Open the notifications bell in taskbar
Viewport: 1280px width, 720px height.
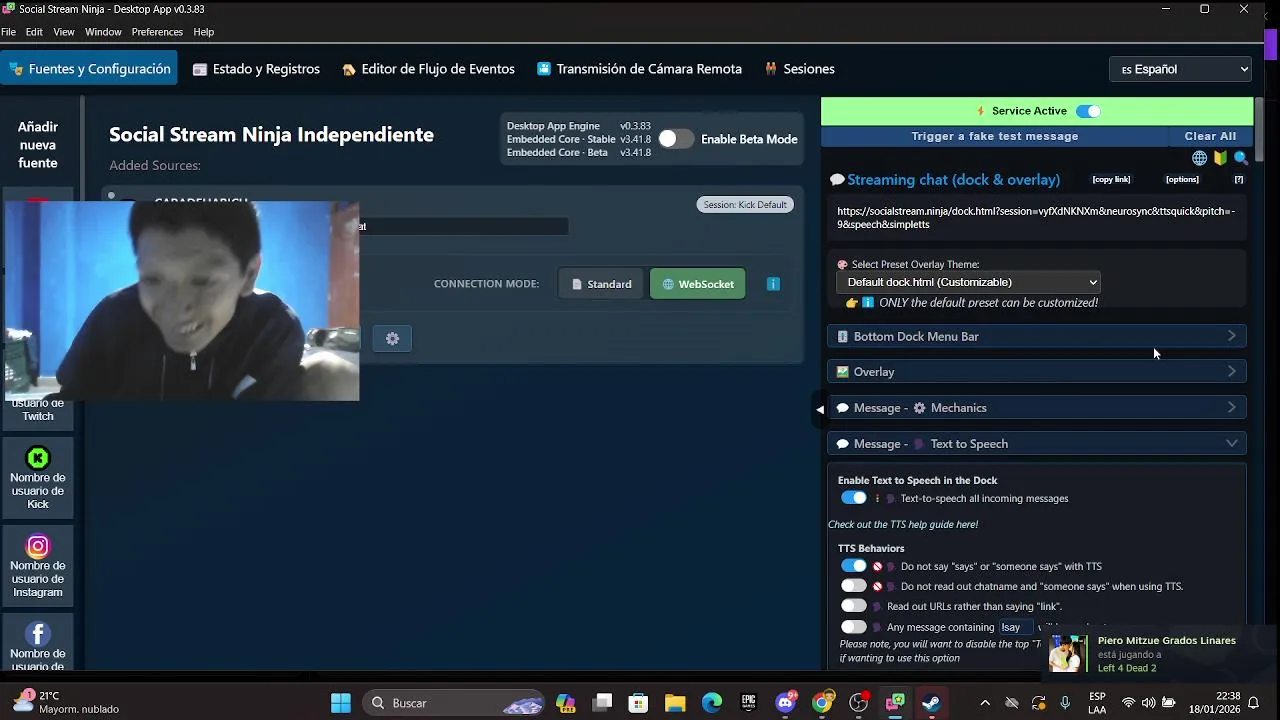click(x=1253, y=703)
